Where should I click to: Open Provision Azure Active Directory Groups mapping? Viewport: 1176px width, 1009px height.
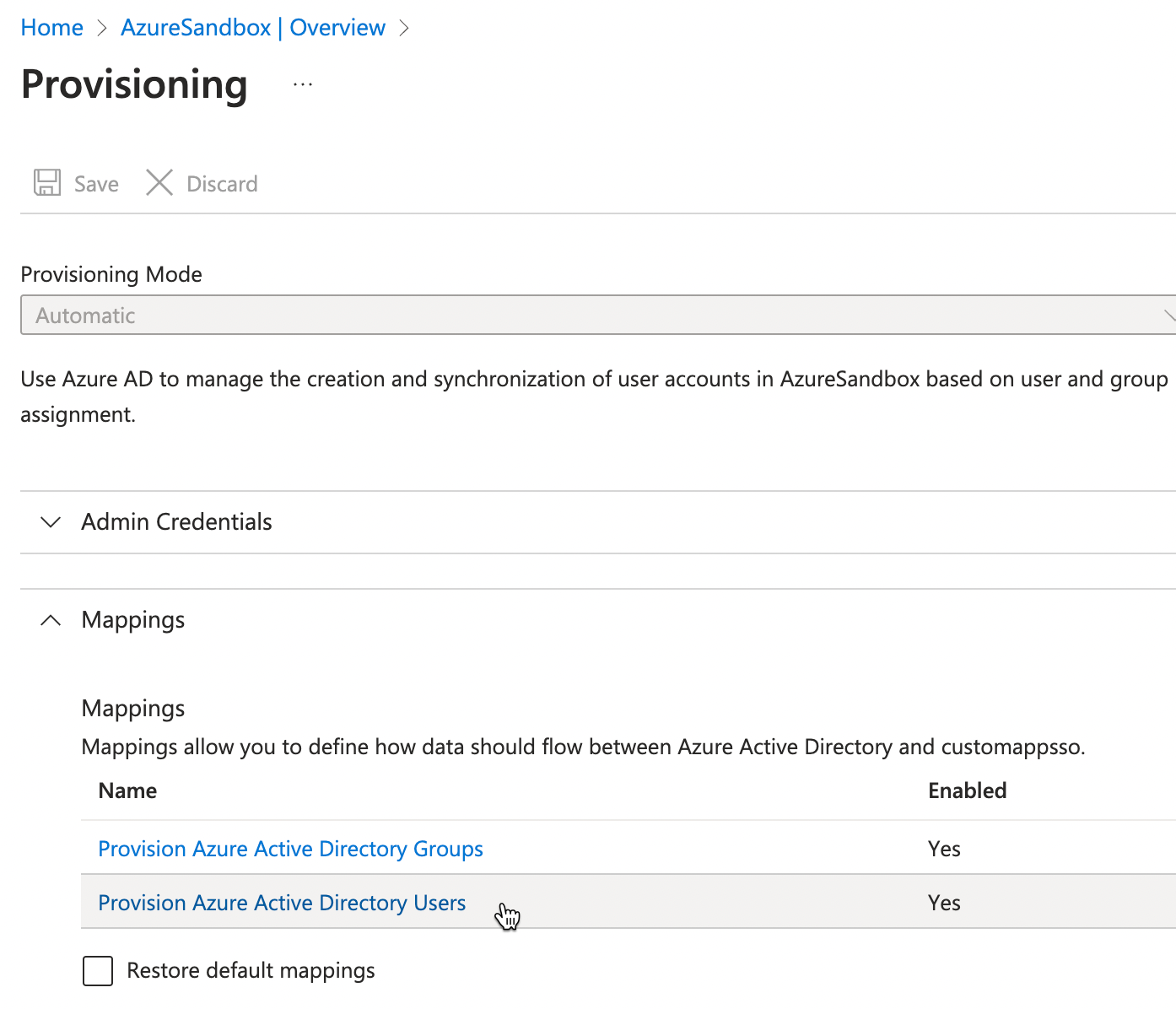click(290, 849)
